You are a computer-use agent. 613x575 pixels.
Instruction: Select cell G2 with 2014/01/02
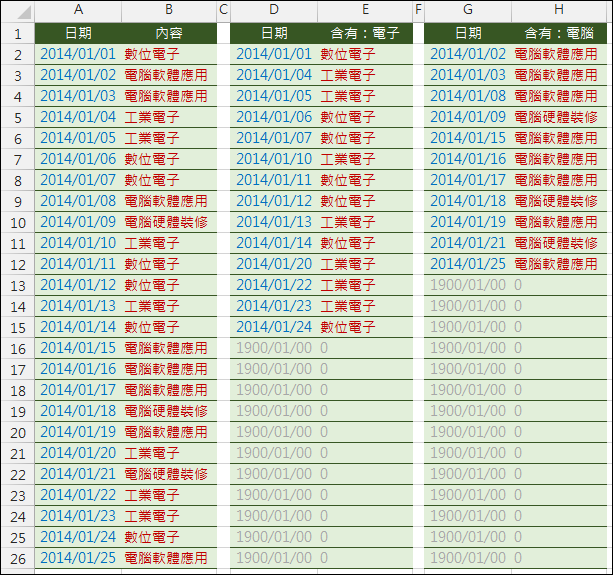pyautogui.click(x=468, y=54)
